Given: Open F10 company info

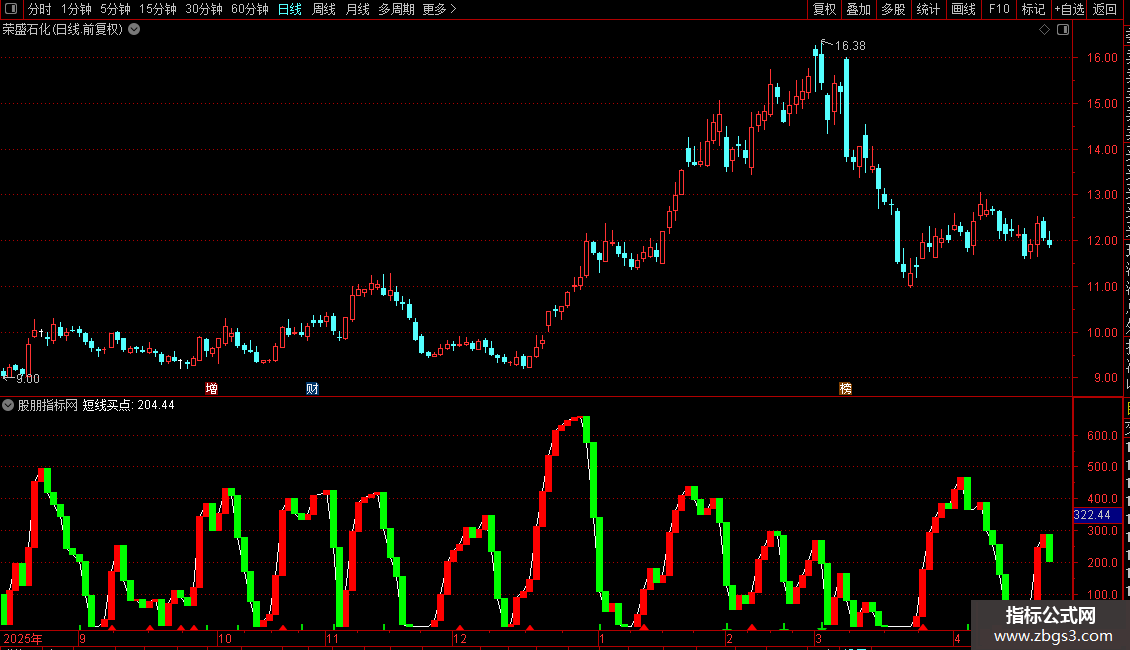Looking at the screenshot, I should (999, 9).
